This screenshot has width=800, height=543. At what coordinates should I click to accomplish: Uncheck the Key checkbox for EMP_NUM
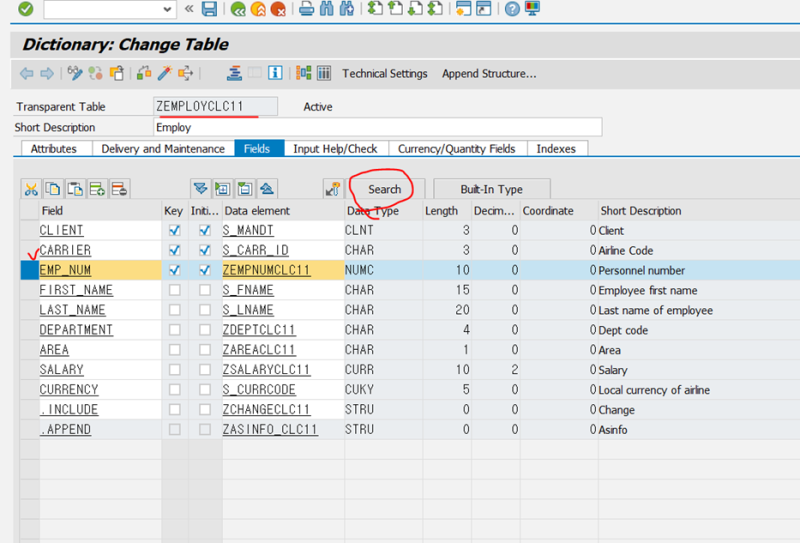click(174, 270)
